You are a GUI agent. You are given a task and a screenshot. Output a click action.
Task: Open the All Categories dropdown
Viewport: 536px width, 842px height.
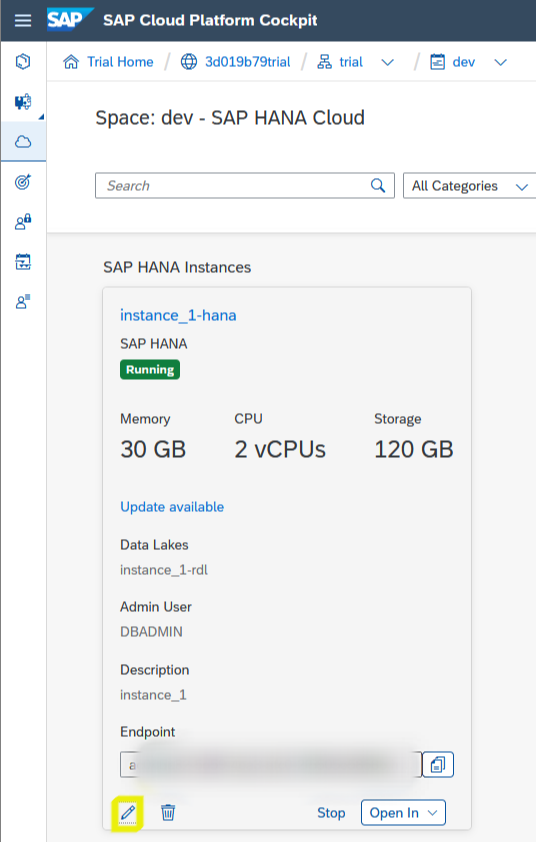click(469, 186)
